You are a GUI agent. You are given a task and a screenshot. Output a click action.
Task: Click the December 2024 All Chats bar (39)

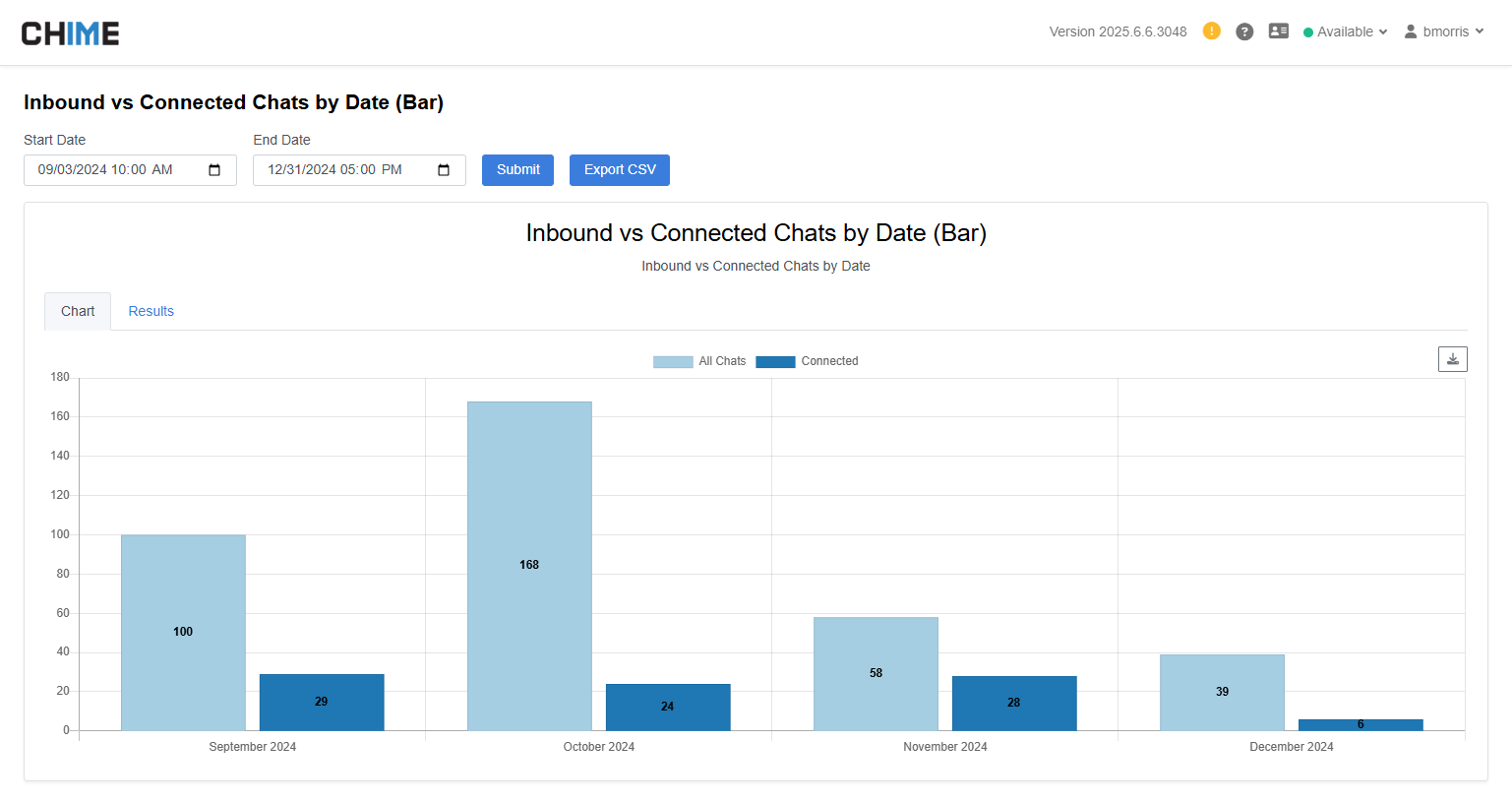(1222, 693)
